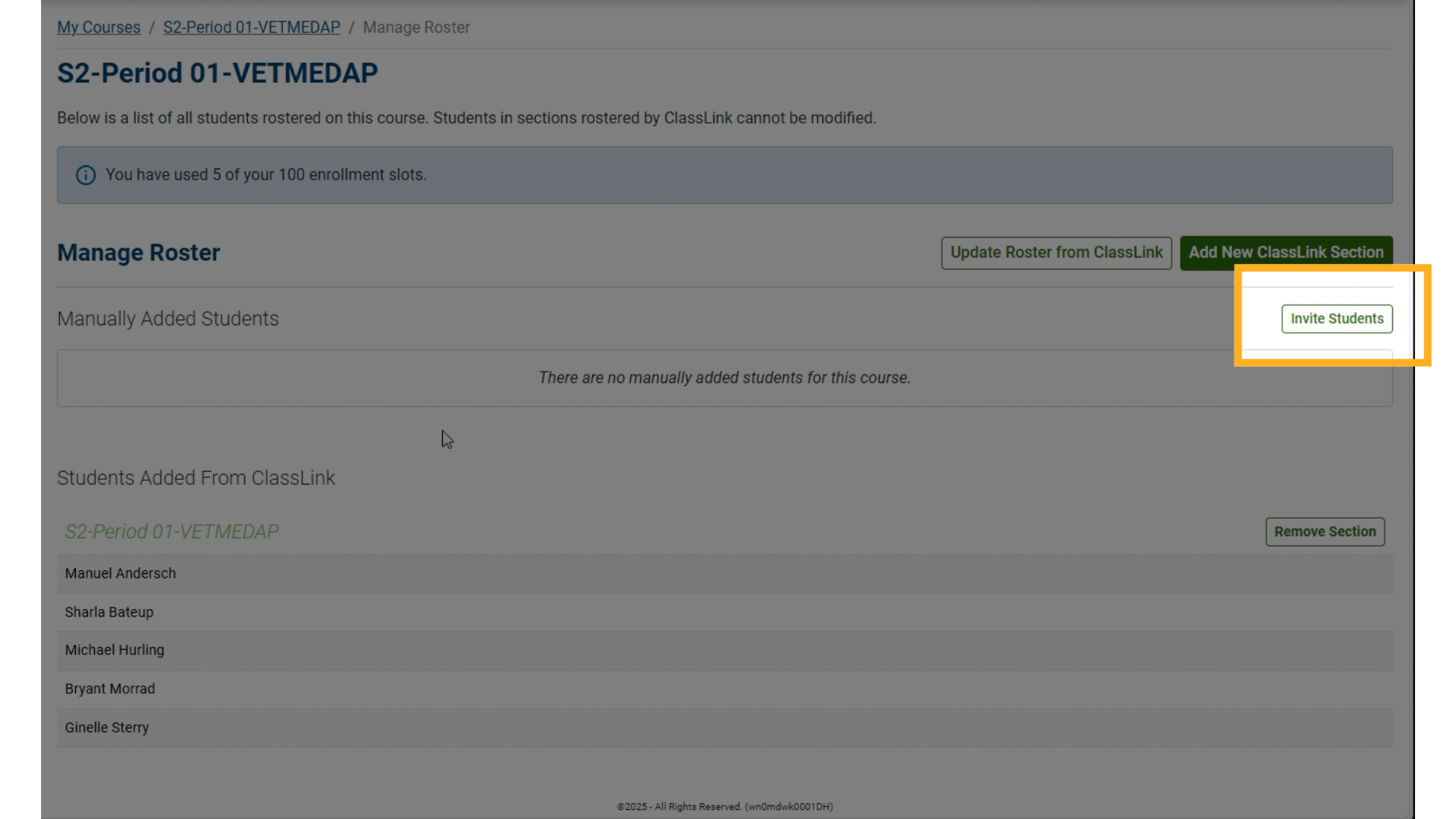Click the Invite Students button
Viewport: 1456px width, 819px height.
click(1336, 318)
